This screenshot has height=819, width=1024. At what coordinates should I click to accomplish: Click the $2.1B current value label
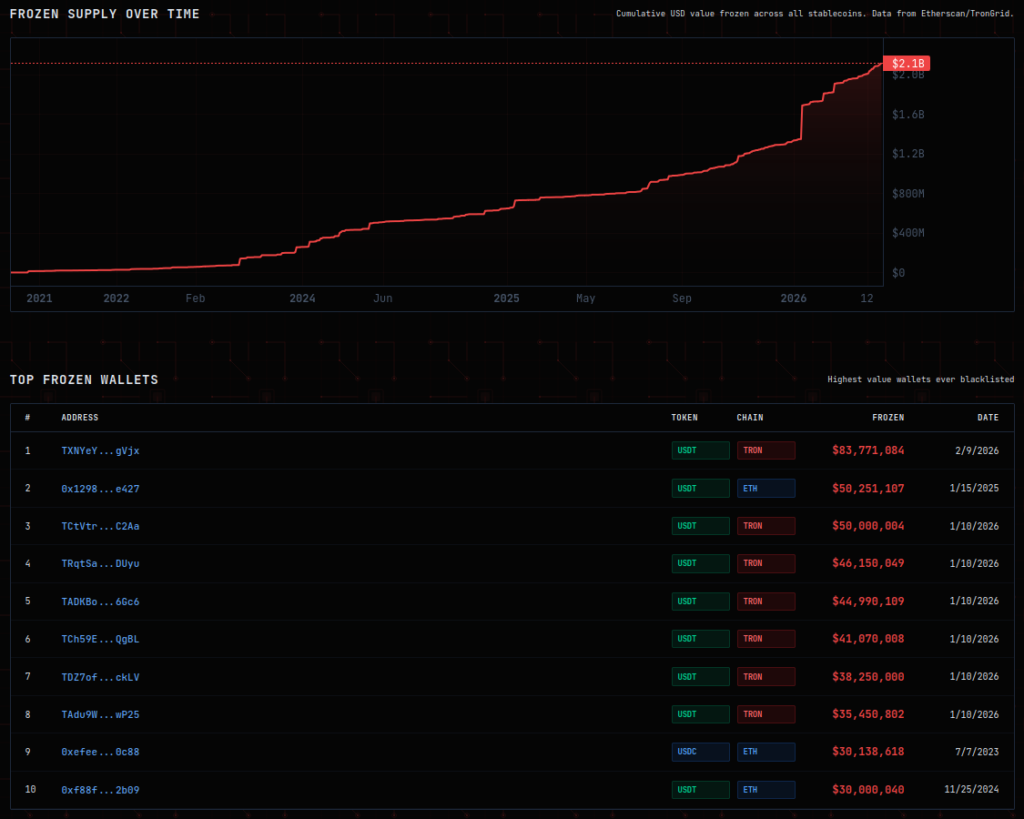[906, 63]
